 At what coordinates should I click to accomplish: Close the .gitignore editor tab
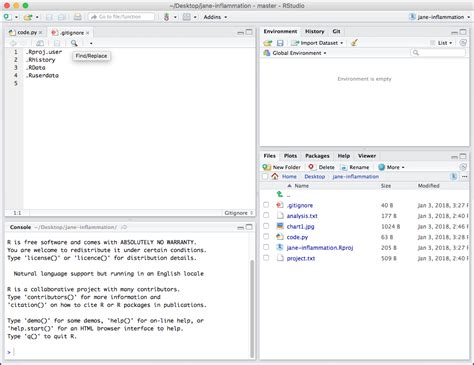(x=88, y=33)
